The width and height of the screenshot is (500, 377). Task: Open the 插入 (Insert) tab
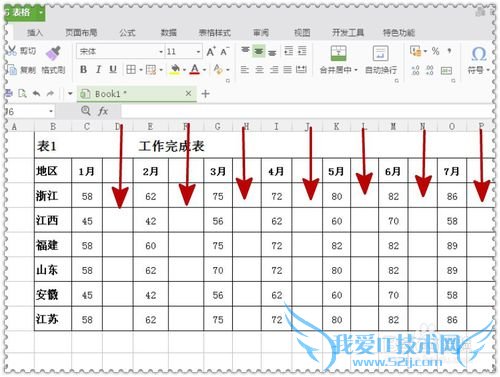pos(35,33)
